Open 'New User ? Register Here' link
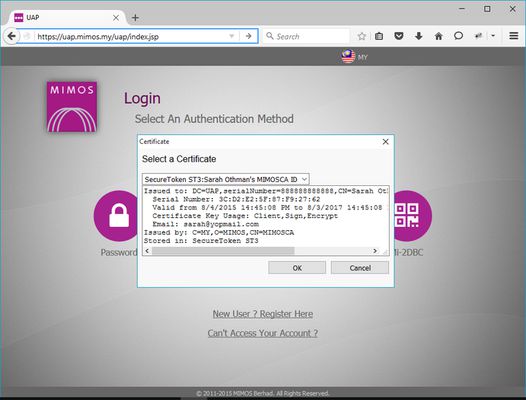Viewport: 526px width, 400px height. pyautogui.click(x=263, y=314)
